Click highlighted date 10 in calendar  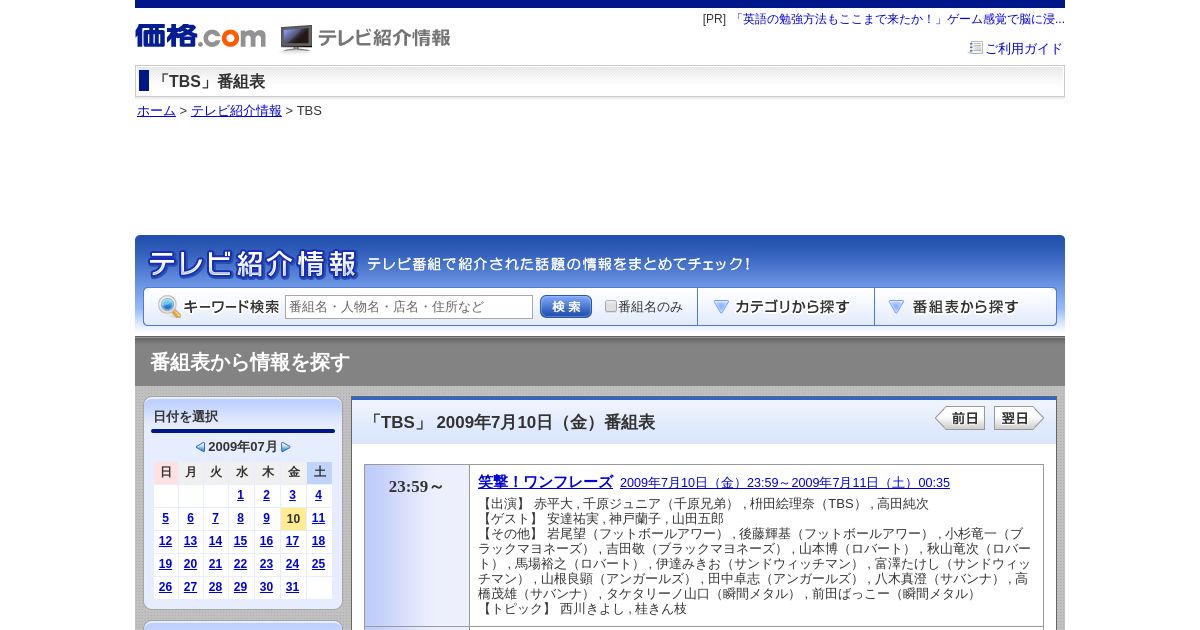point(293,518)
